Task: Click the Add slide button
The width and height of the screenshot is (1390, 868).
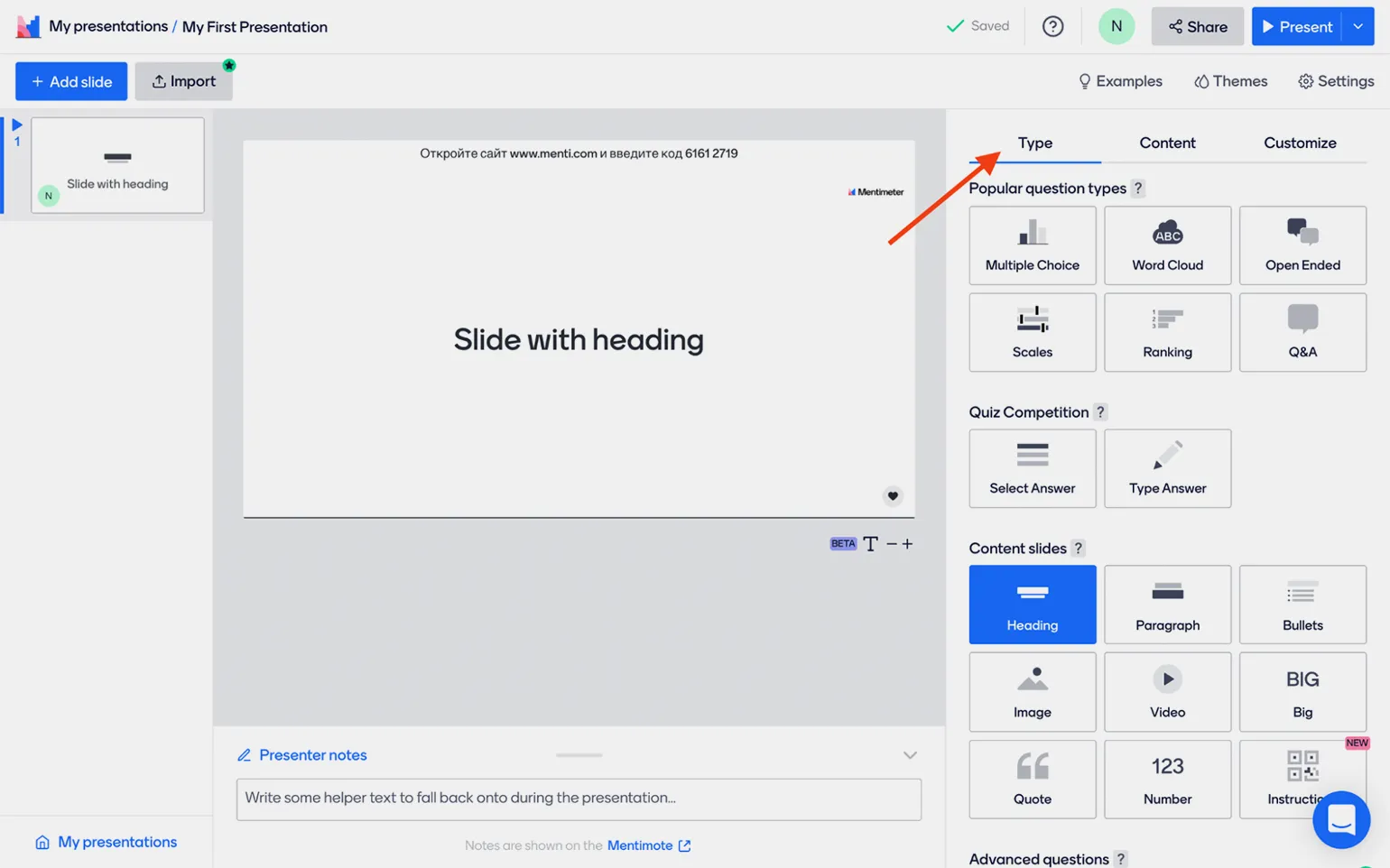Action: 71,81
